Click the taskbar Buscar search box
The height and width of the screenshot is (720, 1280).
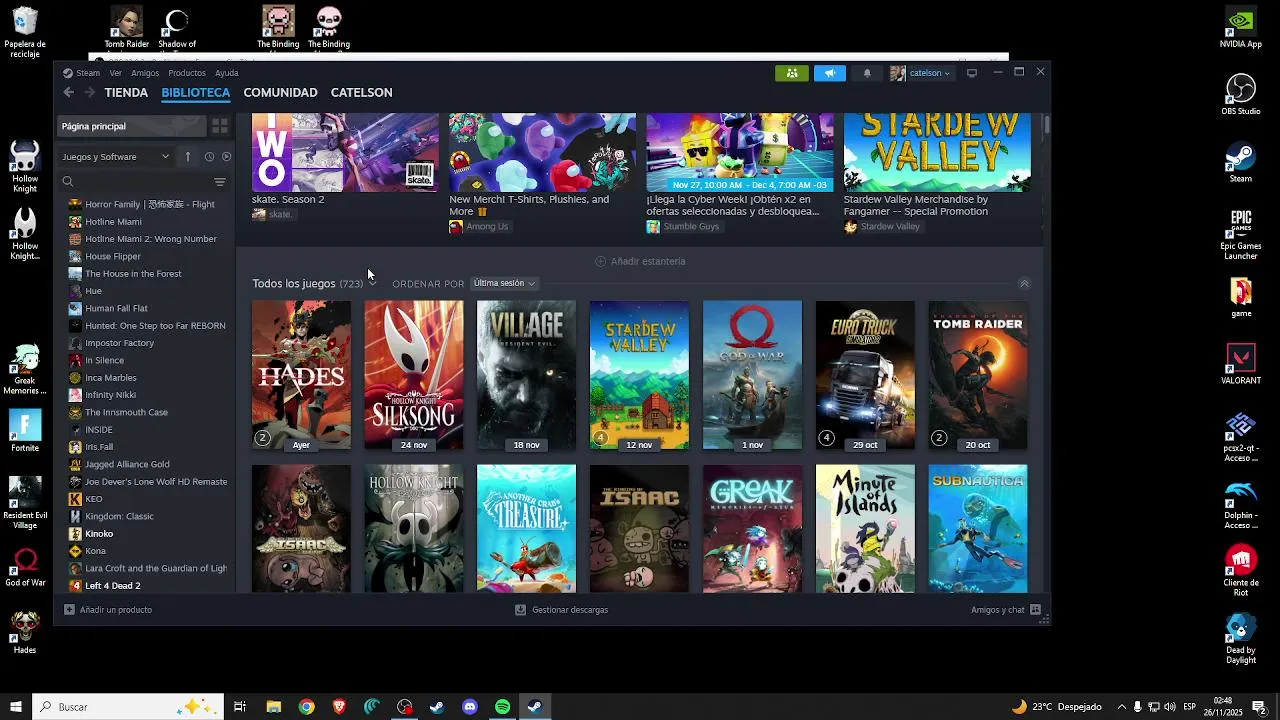click(x=128, y=707)
